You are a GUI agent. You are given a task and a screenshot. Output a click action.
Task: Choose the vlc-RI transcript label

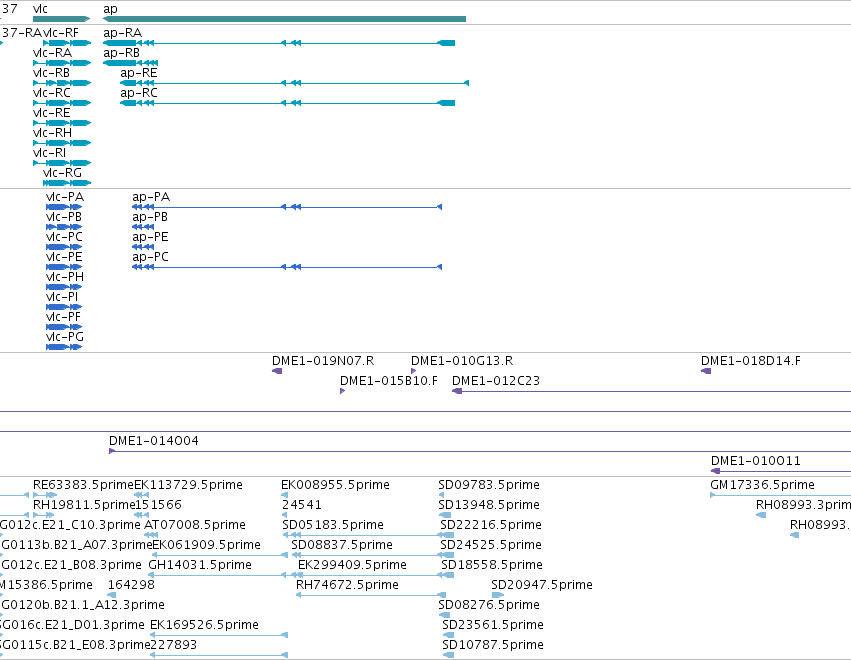coord(49,153)
